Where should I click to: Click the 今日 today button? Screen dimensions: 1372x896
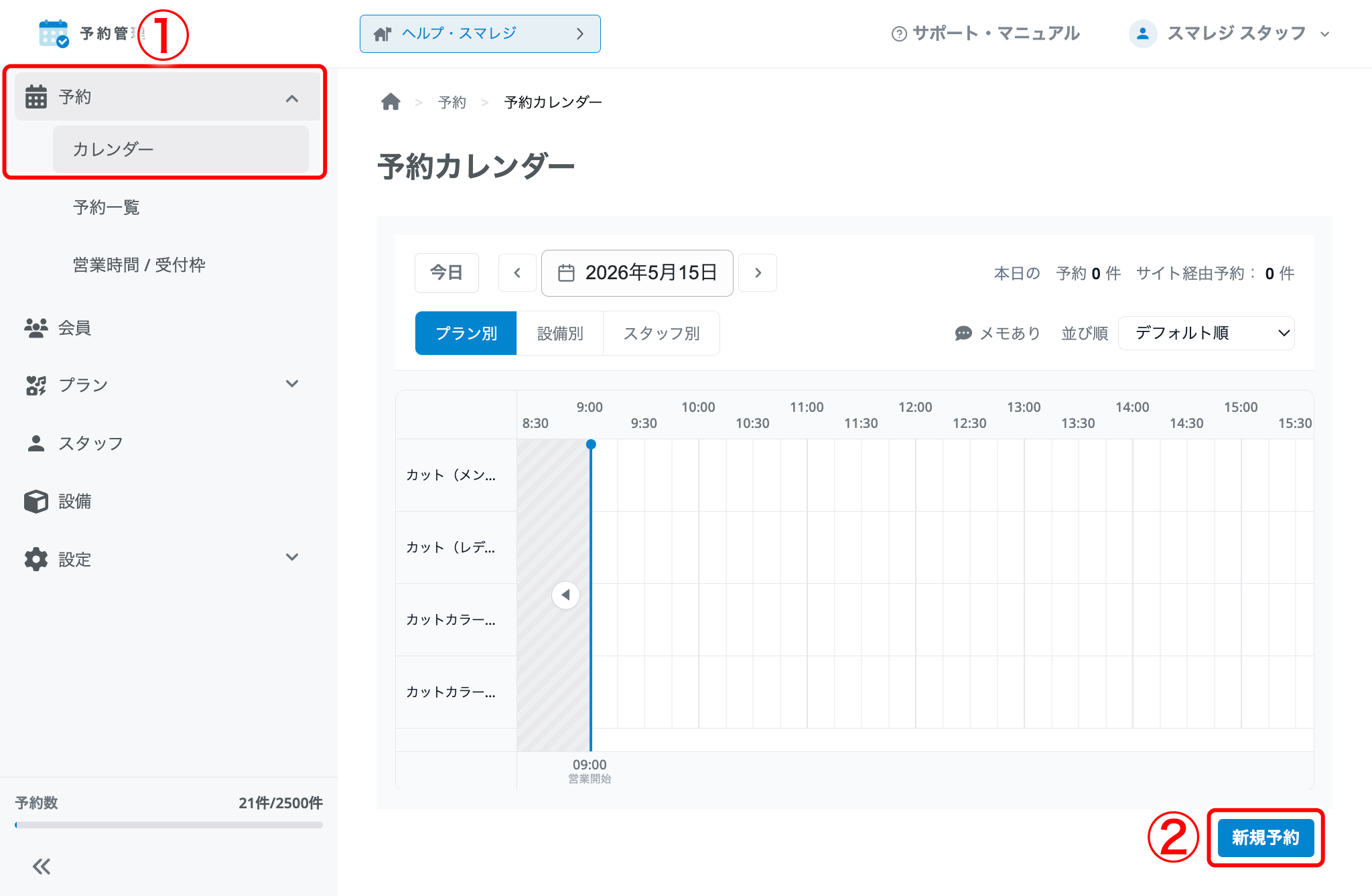click(447, 273)
